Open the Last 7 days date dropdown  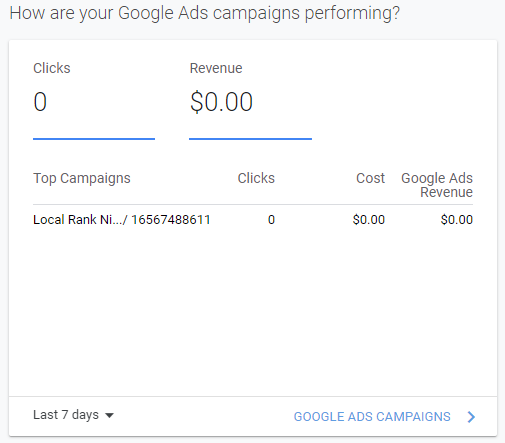coord(73,415)
